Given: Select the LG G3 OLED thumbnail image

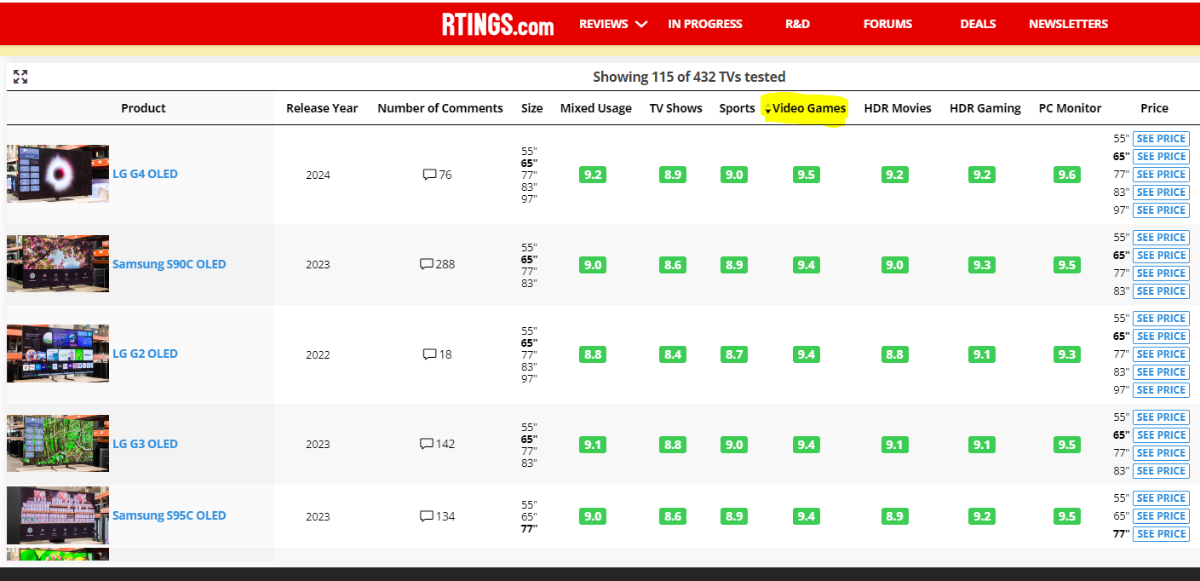Looking at the screenshot, I should point(57,443).
